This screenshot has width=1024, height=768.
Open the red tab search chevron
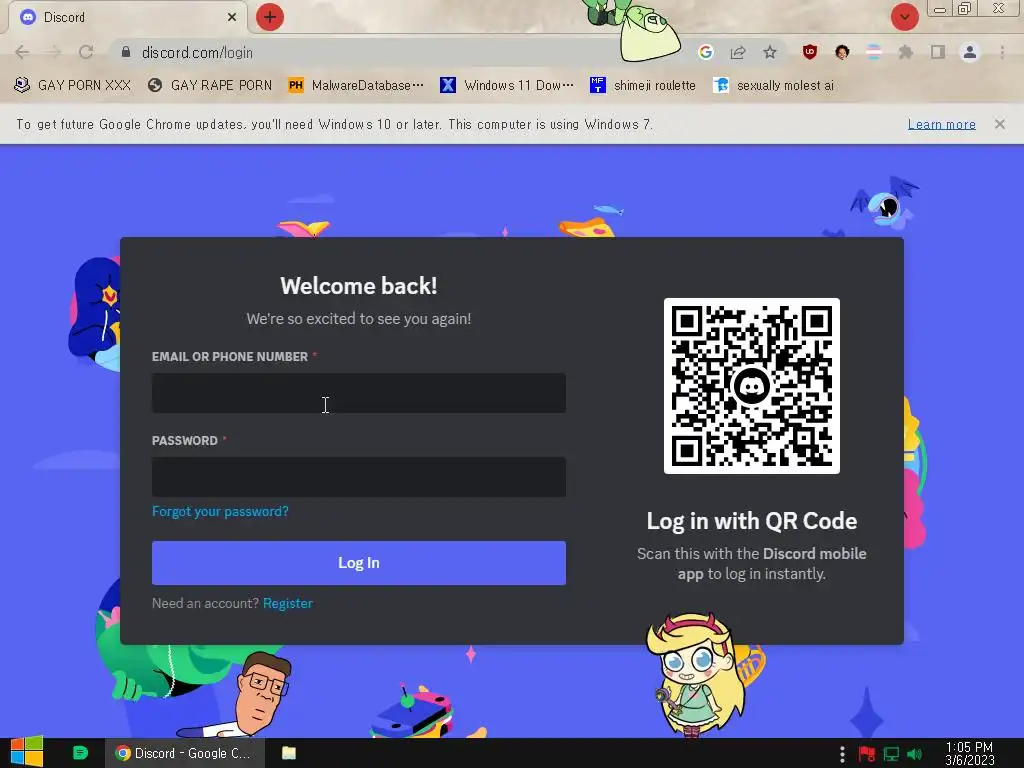click(x=904, y=17)
